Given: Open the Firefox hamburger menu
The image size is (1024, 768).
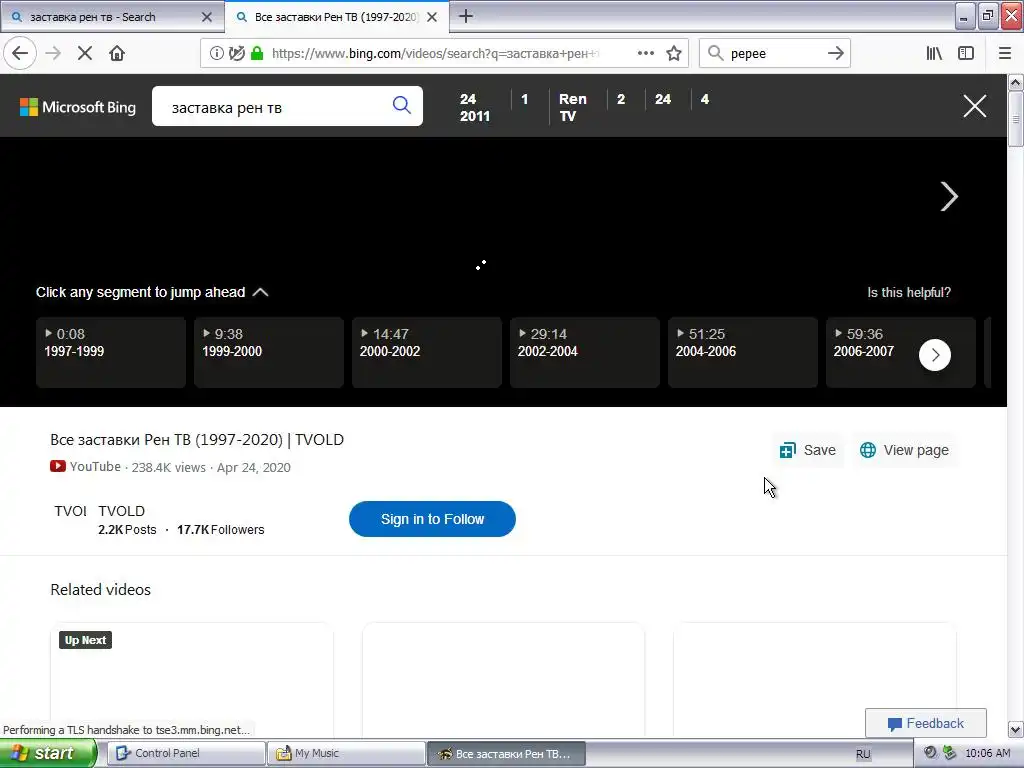Looking at the screenshot, I should pos(1004,53).
